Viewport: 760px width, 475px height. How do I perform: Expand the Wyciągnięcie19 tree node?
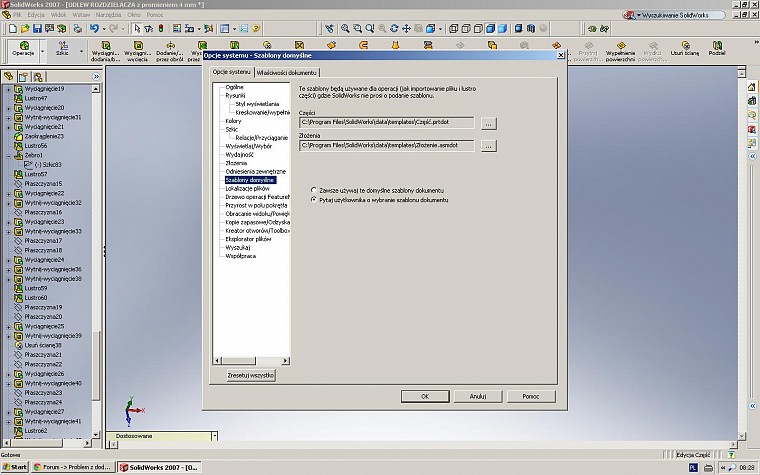(x=8, y=89)
